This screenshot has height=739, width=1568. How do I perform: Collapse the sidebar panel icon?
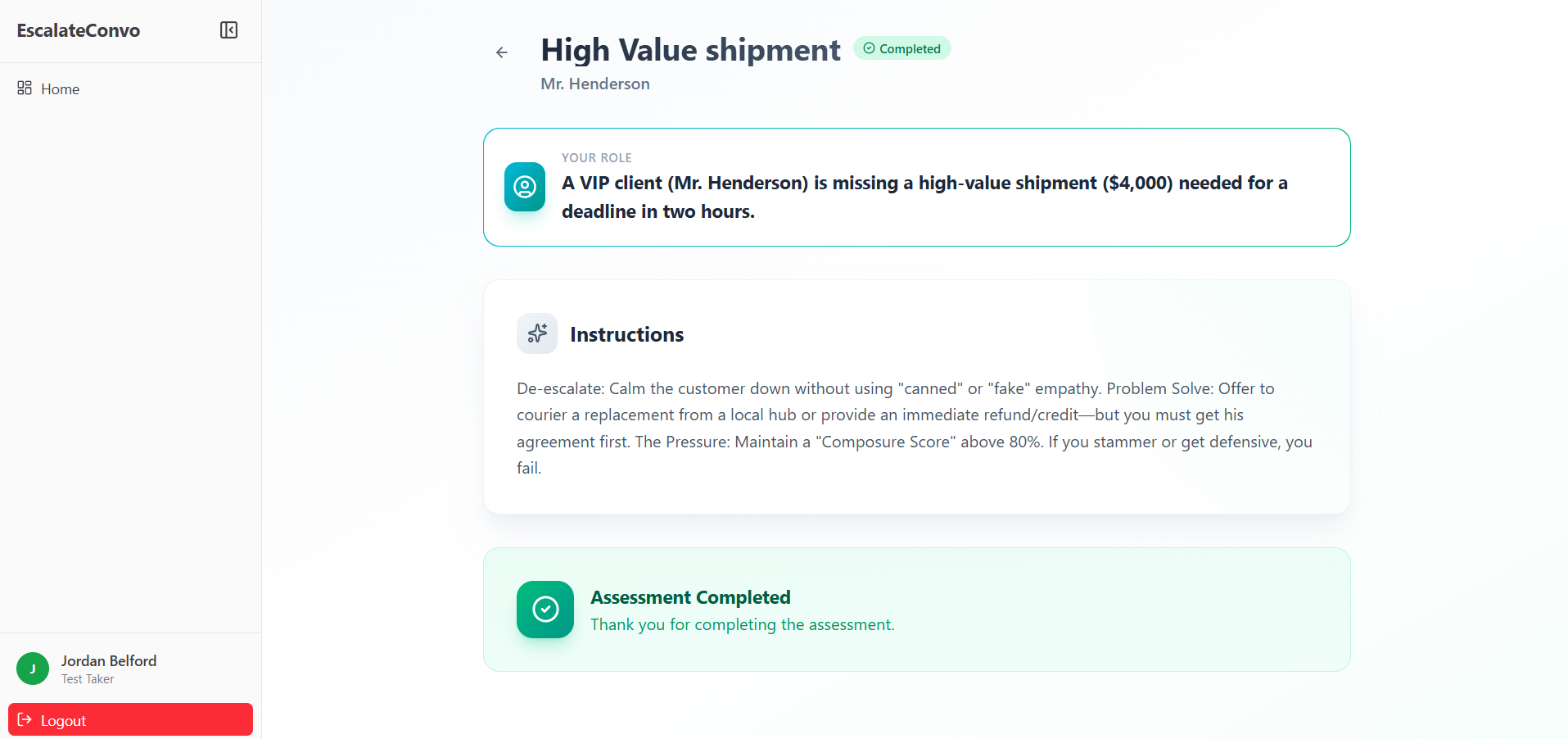228,30
